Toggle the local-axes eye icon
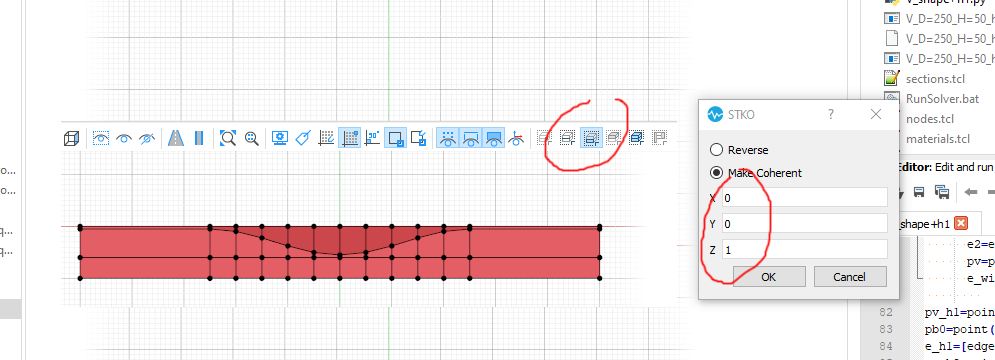Screen dimensions: 995x360 click(x=517, y=138)
